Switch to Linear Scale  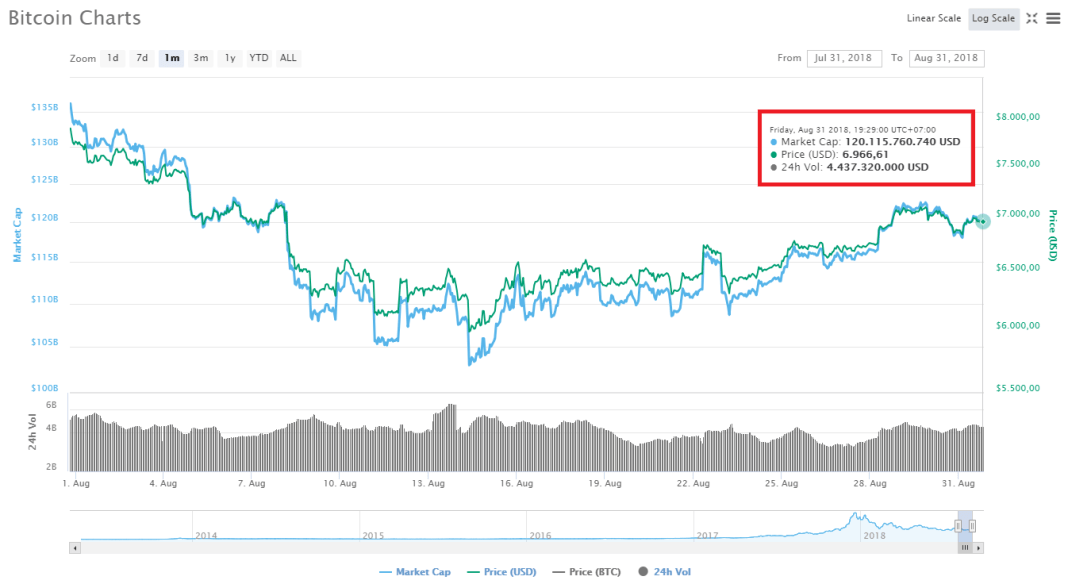(x=933, y=18)
